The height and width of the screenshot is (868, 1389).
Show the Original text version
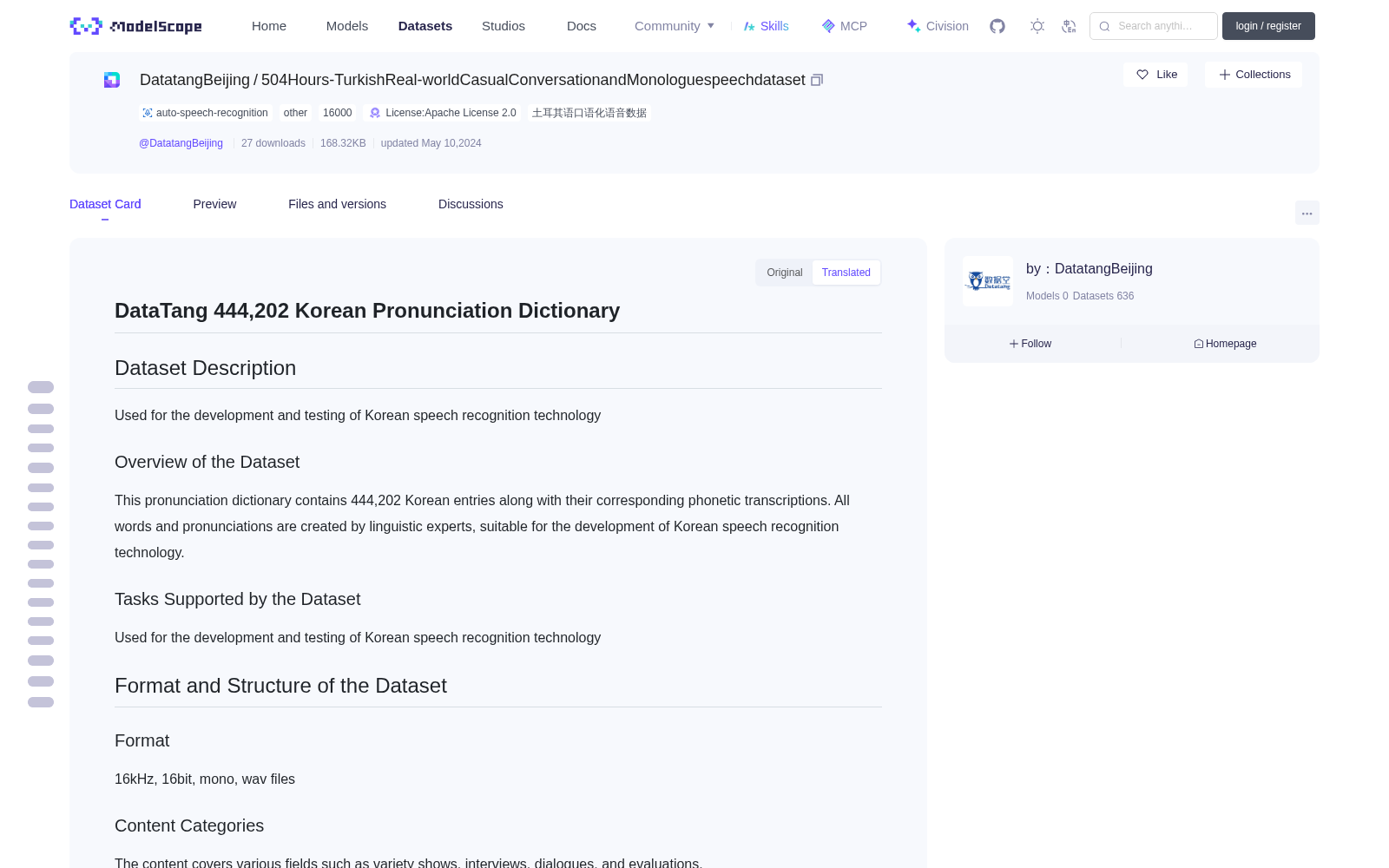tap(785, 273)
